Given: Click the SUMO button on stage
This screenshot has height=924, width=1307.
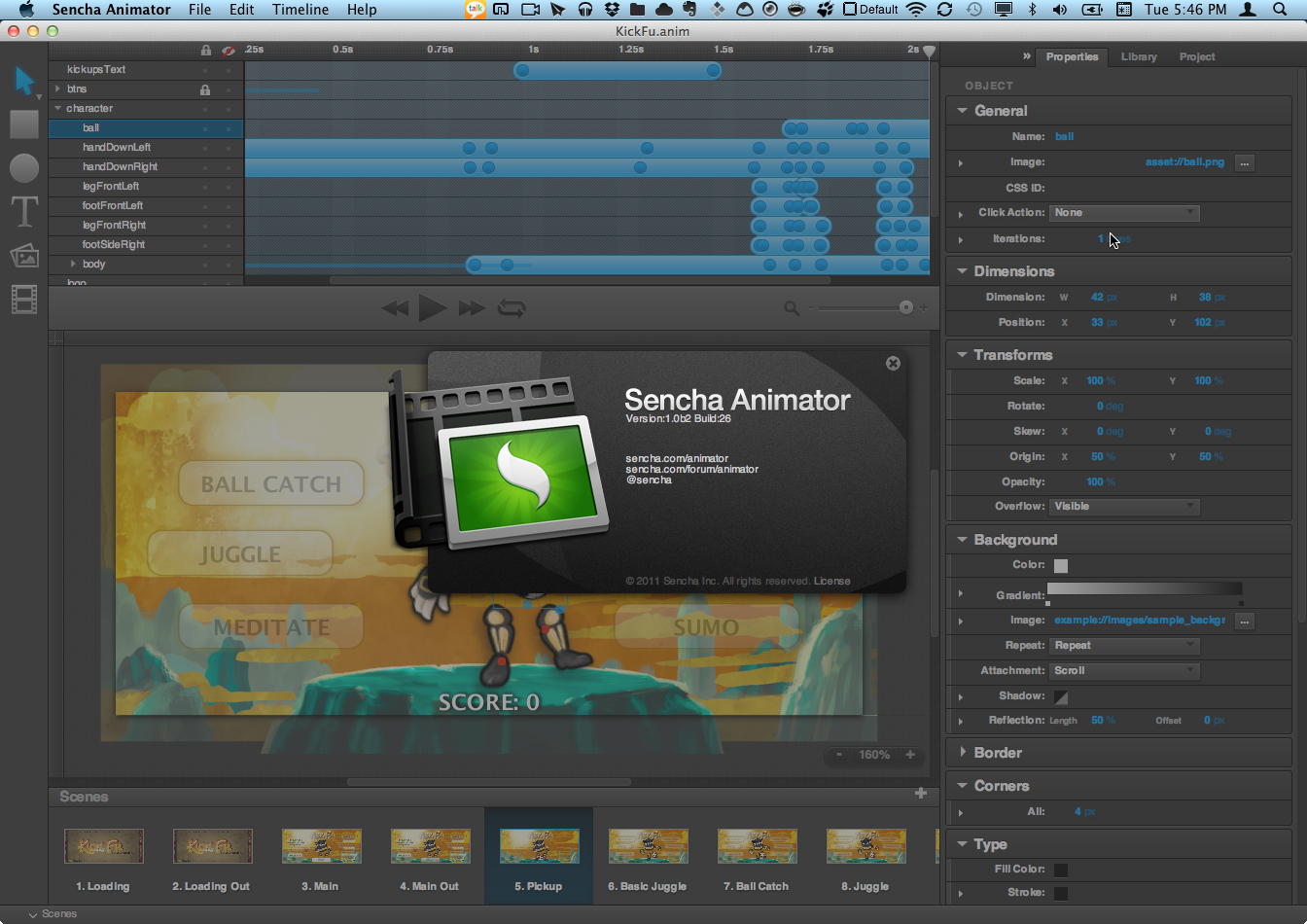Looking at the screenshot, I should coord(707,627).
